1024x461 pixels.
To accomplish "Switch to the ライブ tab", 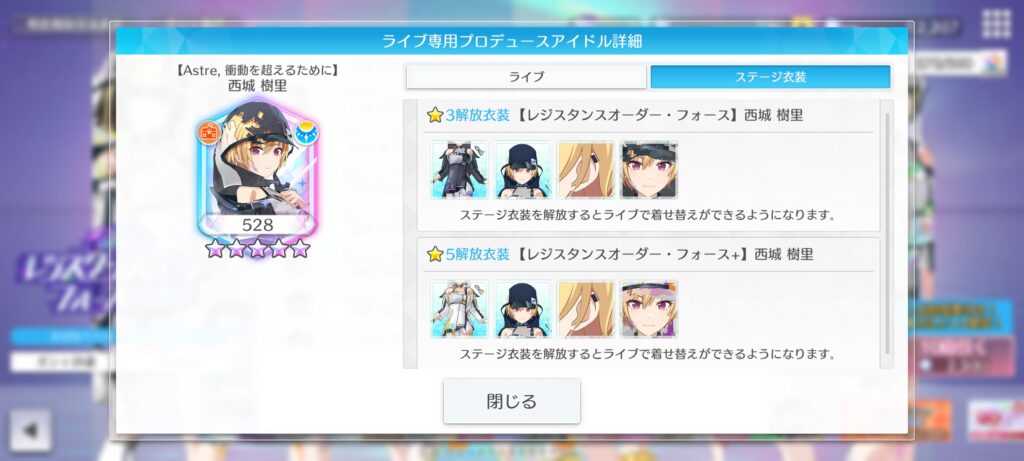I will point(526,77).
